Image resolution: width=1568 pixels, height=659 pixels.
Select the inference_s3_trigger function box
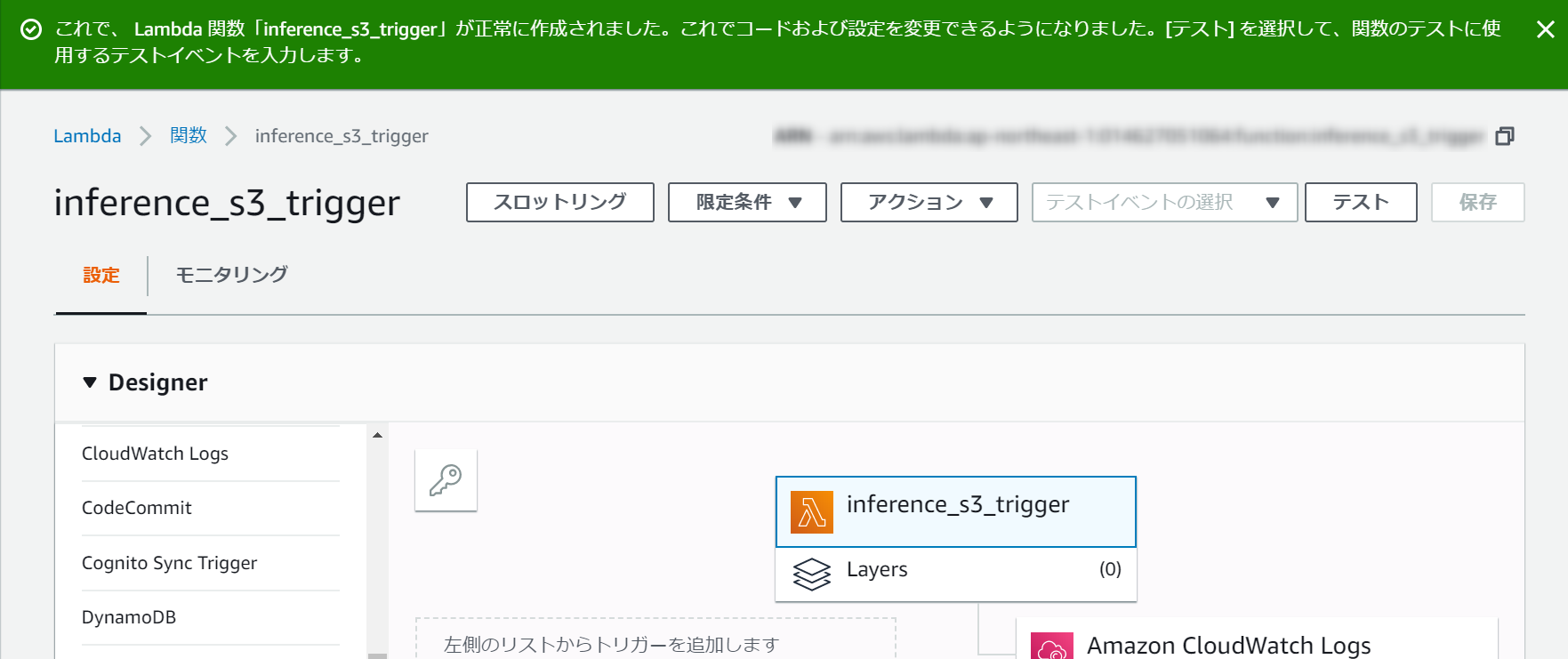point(956,512)
